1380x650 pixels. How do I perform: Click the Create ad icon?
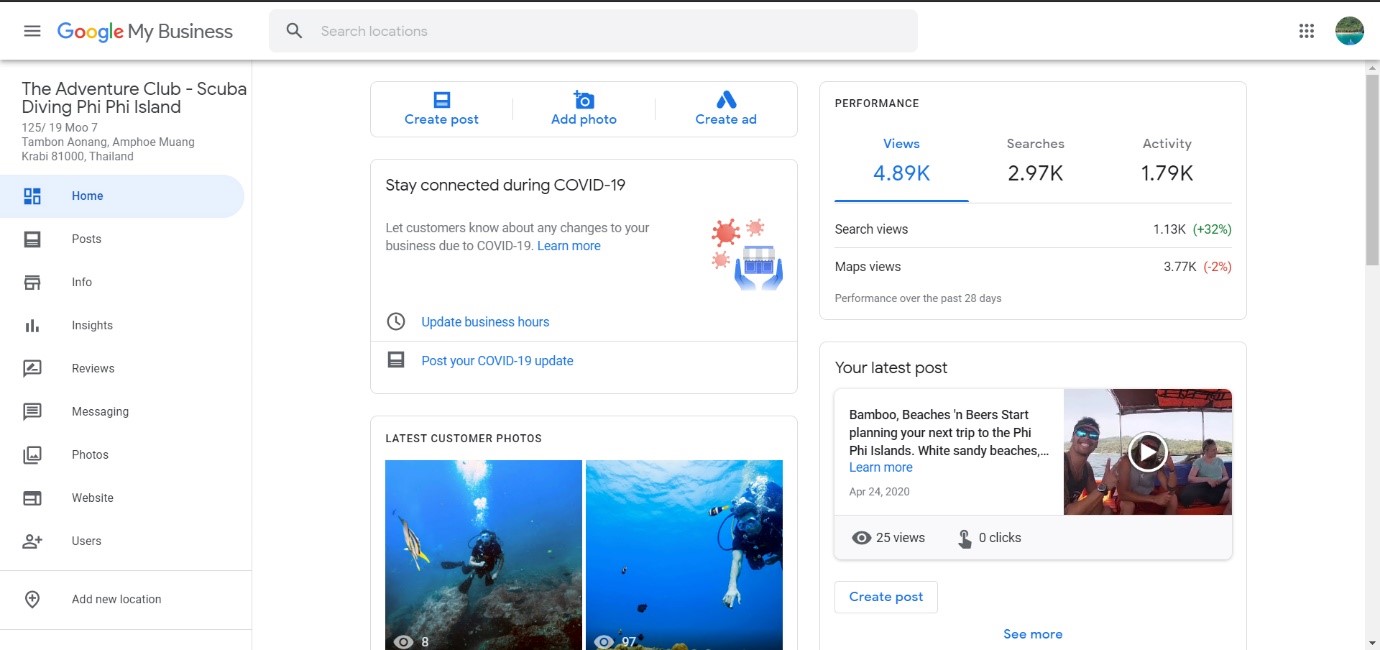click(726, 100)
